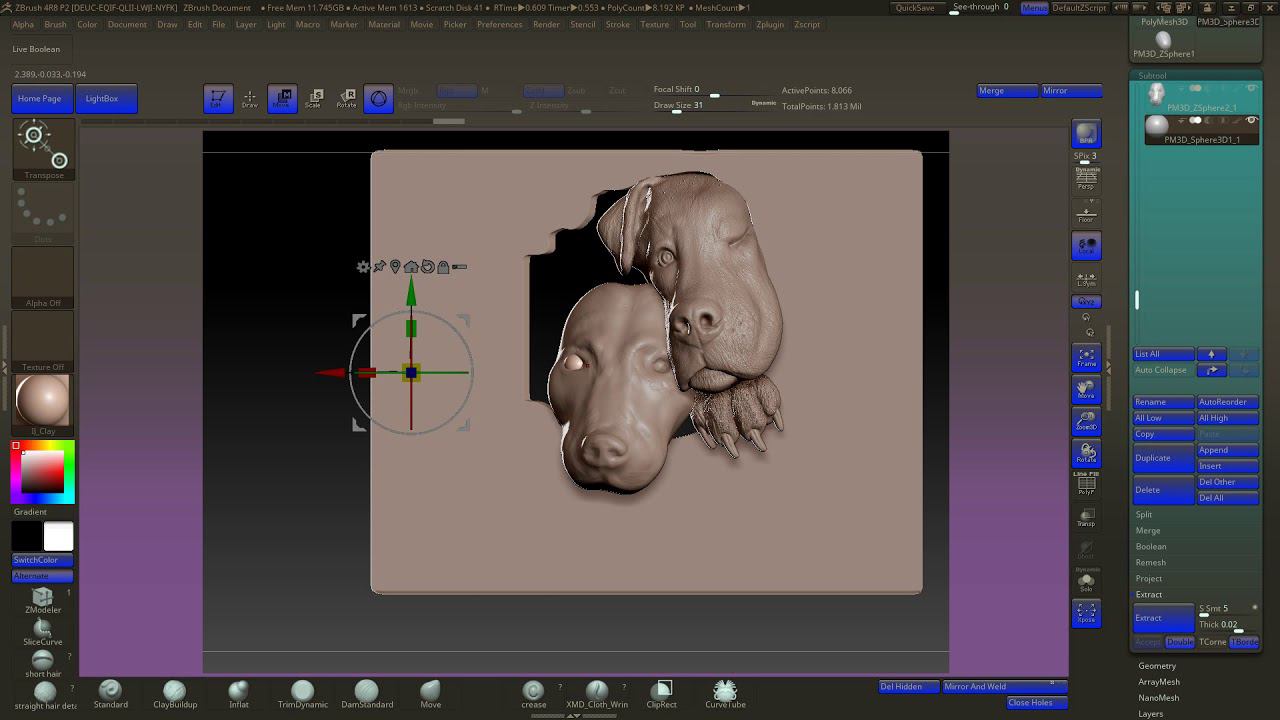Toggle Perspective view mode
This screenshot has width=1280, height=720.
[x=1086, y=180]
